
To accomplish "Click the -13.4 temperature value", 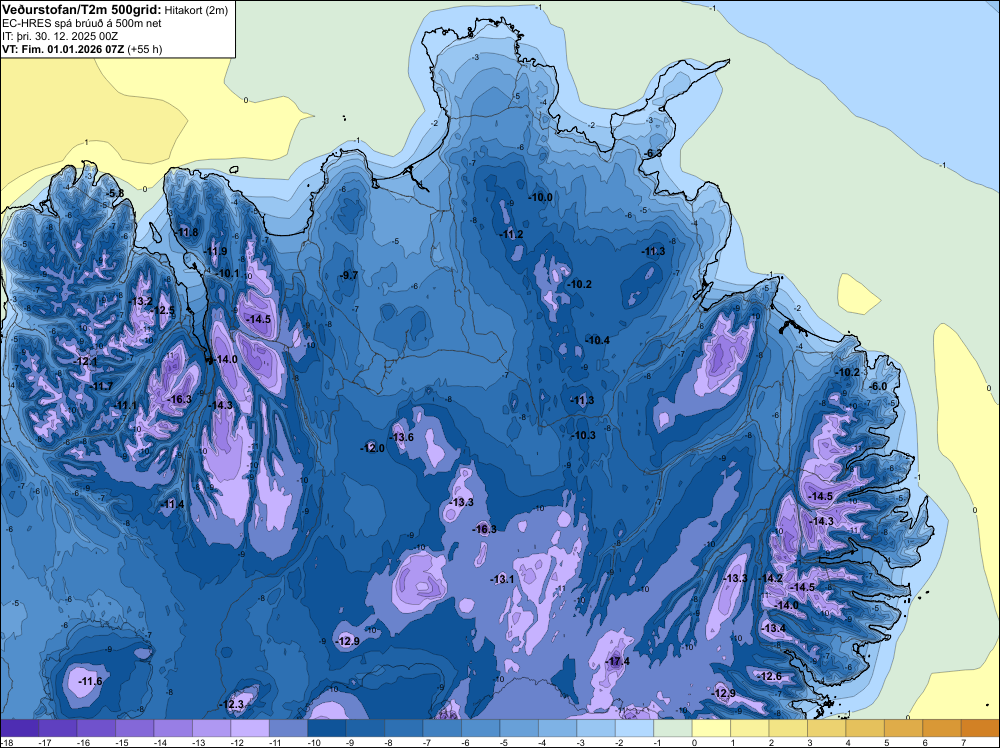I will point(774,628).
